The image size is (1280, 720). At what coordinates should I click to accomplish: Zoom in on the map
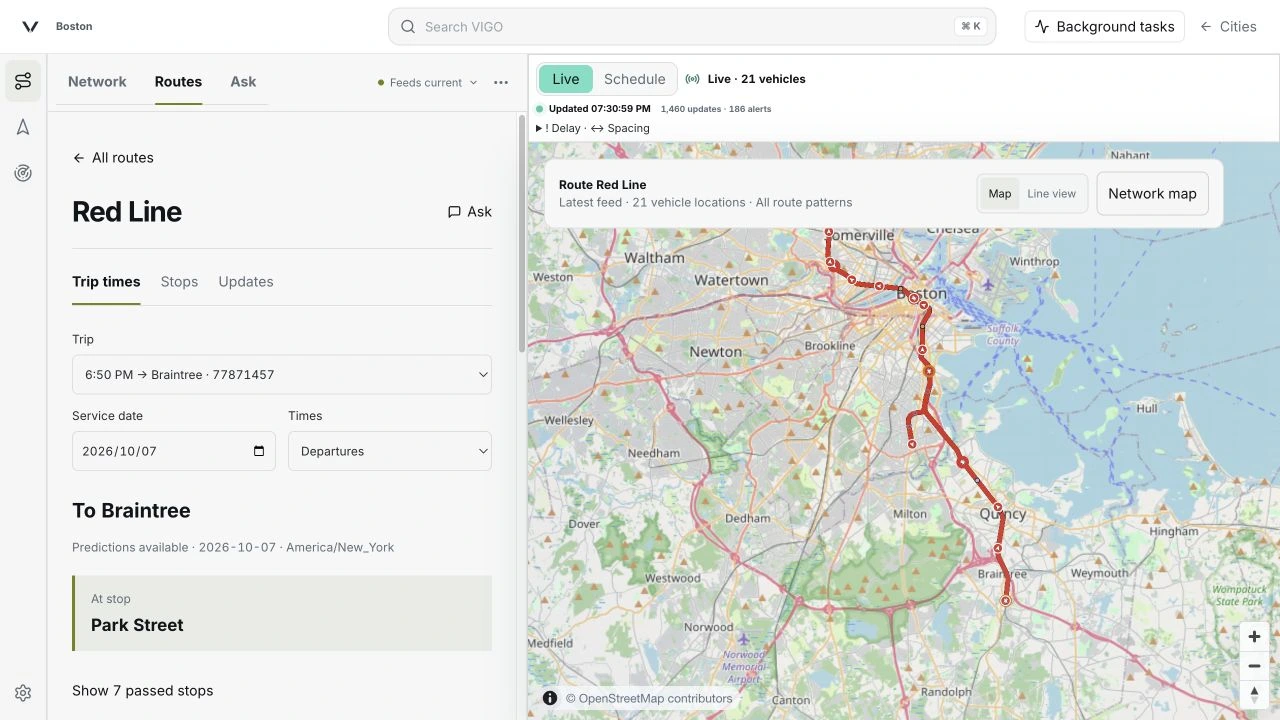(1254, 637)
